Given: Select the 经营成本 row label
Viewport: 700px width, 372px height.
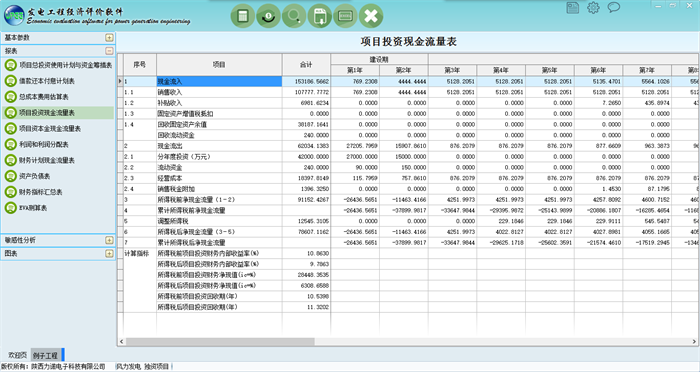Looking at the screenshot, I should (x=170, y=178).
